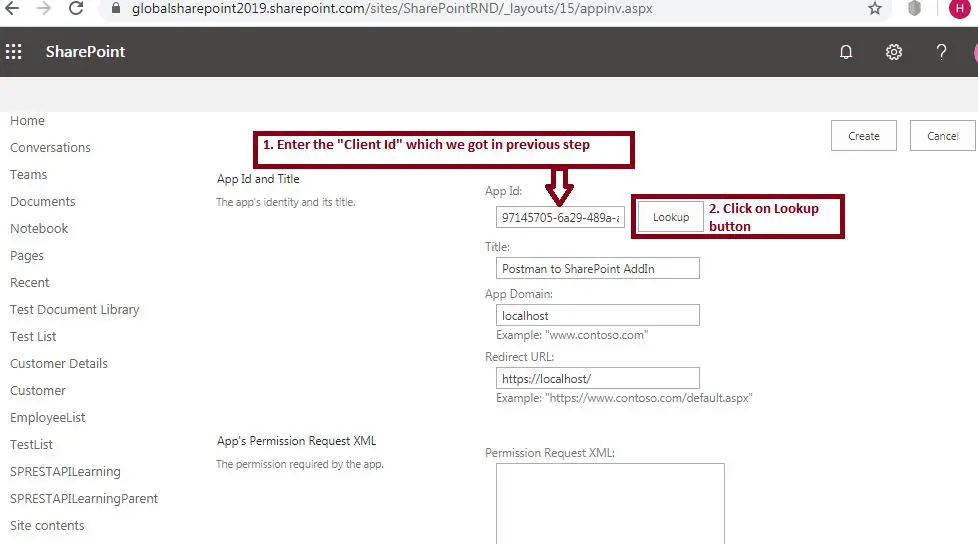Open Test Document Library link
This screenshot has height=544, width=978.
(75, 309)
